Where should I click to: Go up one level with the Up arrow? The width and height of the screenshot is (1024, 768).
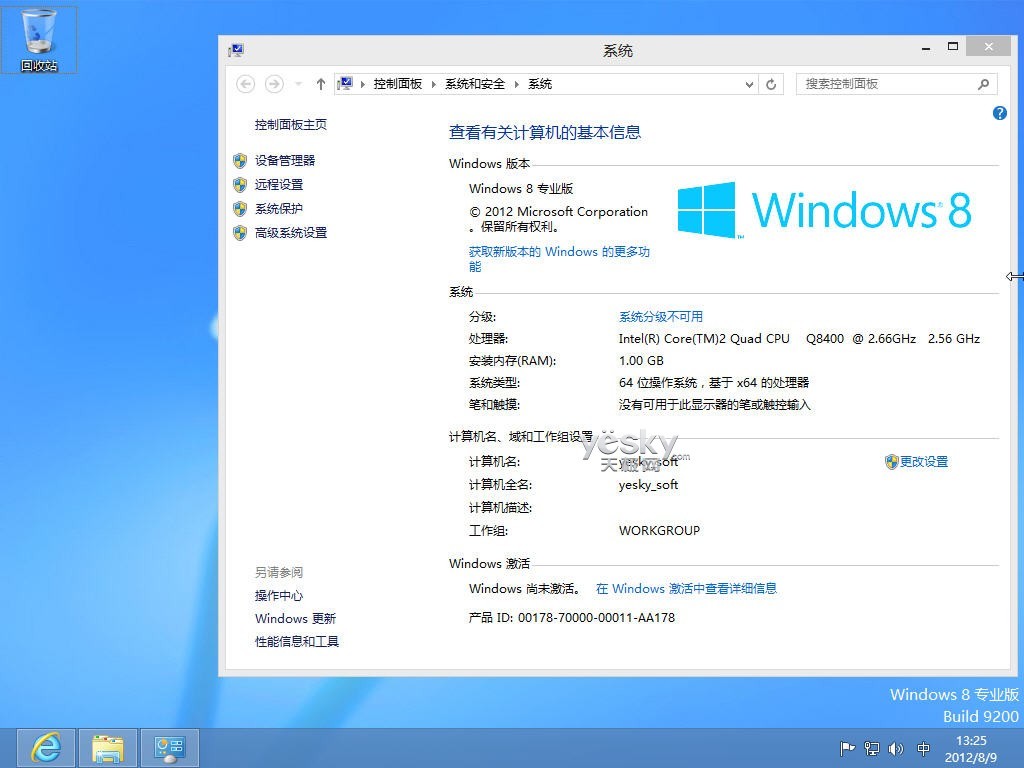coord(321,84)
